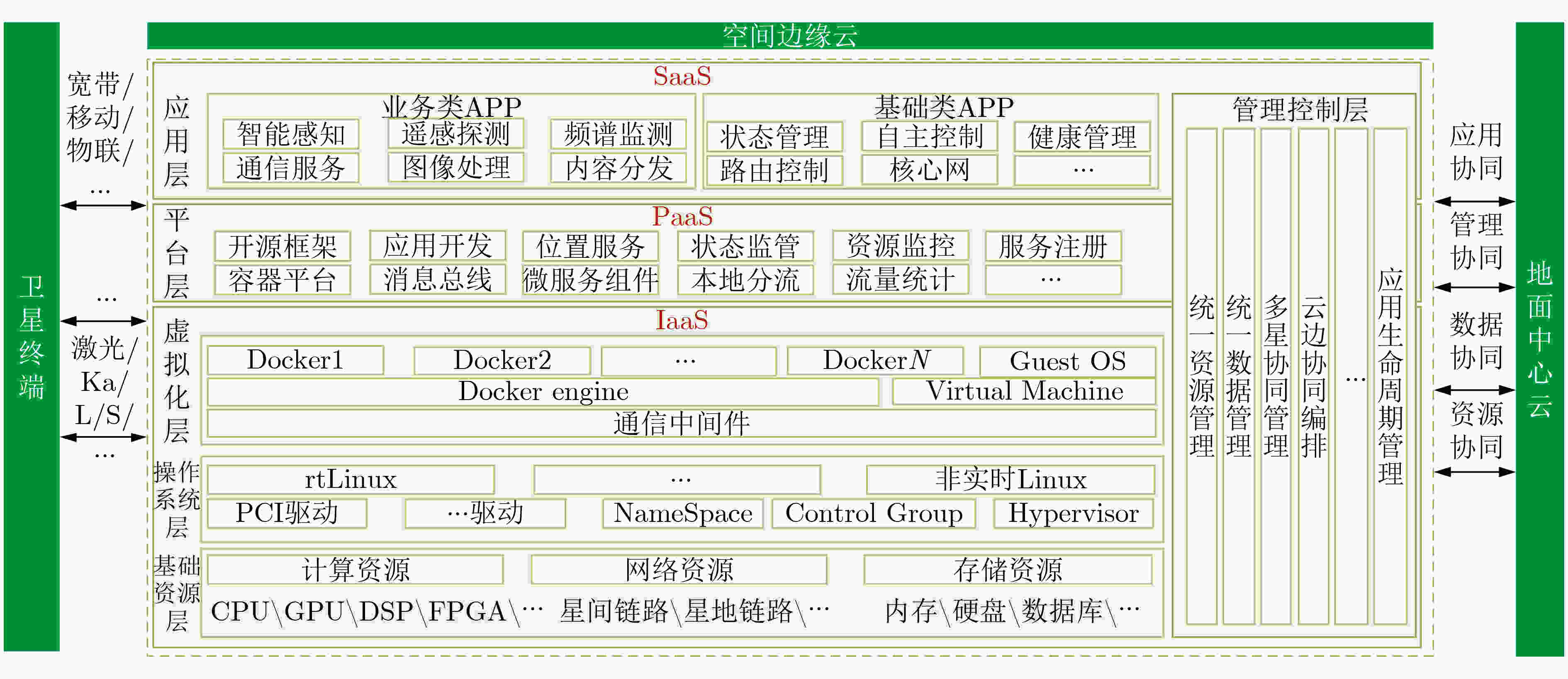
Task: Click the 容器平台 box
Action: pos(282,280)
